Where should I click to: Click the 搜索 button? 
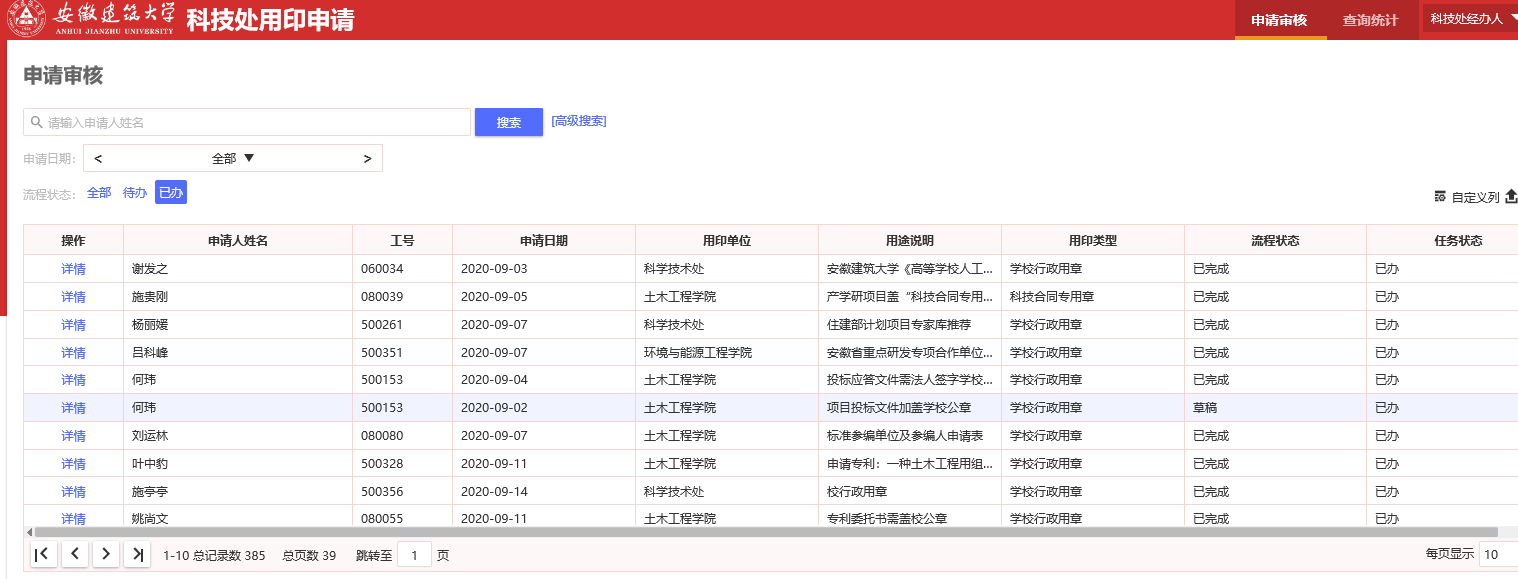pyautogui.click(x=509, y=122)
